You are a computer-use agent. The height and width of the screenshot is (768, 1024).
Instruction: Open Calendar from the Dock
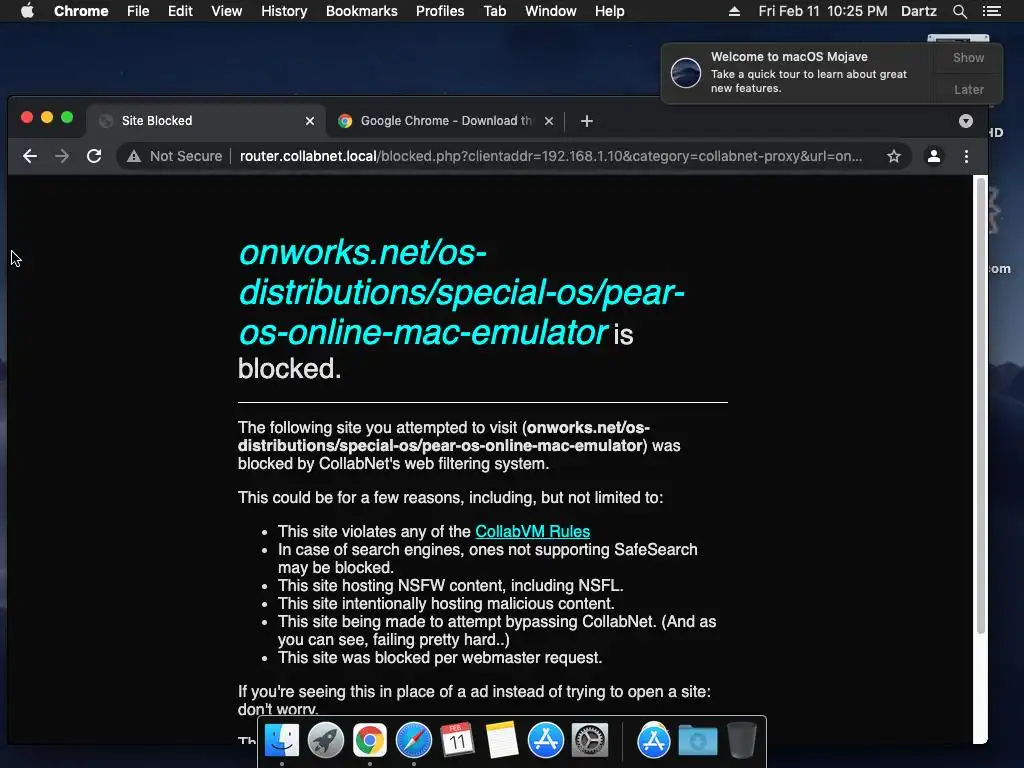click(x=457, y=741)
